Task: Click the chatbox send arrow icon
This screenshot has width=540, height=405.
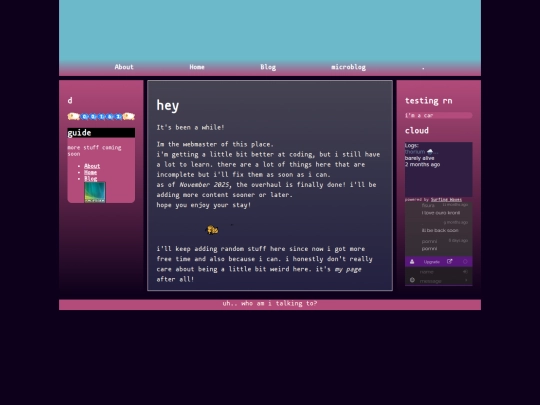Action: click(466, 280)
